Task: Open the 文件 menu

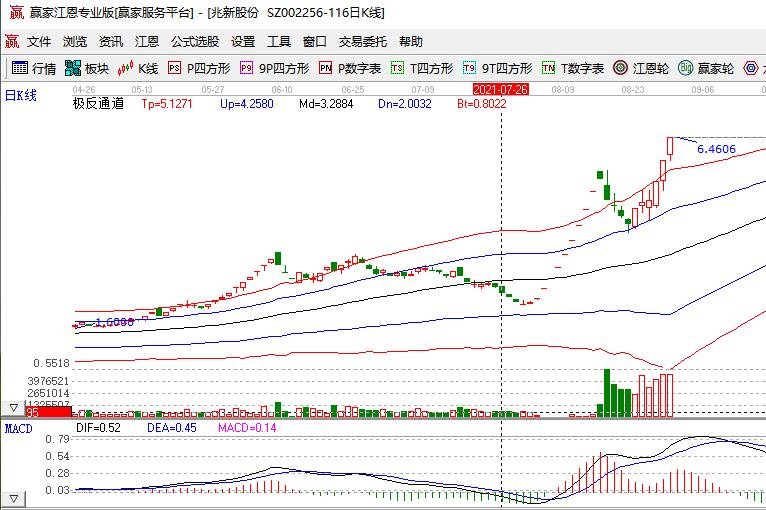Action: 39,42
